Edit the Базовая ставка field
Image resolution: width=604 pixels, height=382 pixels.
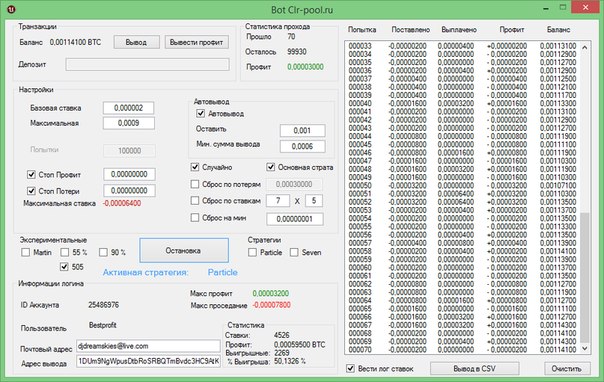pos(129,108)
